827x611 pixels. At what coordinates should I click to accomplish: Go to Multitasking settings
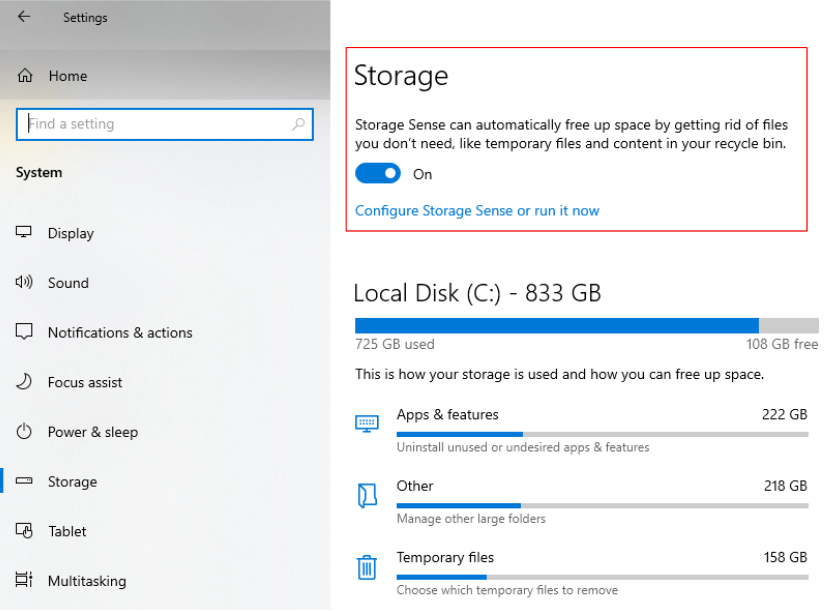coord(86,581)
